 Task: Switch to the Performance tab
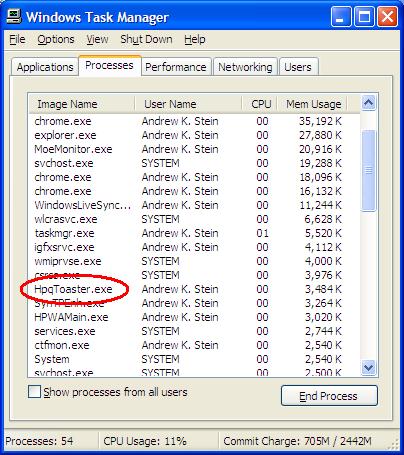click(x=176, y=67)
